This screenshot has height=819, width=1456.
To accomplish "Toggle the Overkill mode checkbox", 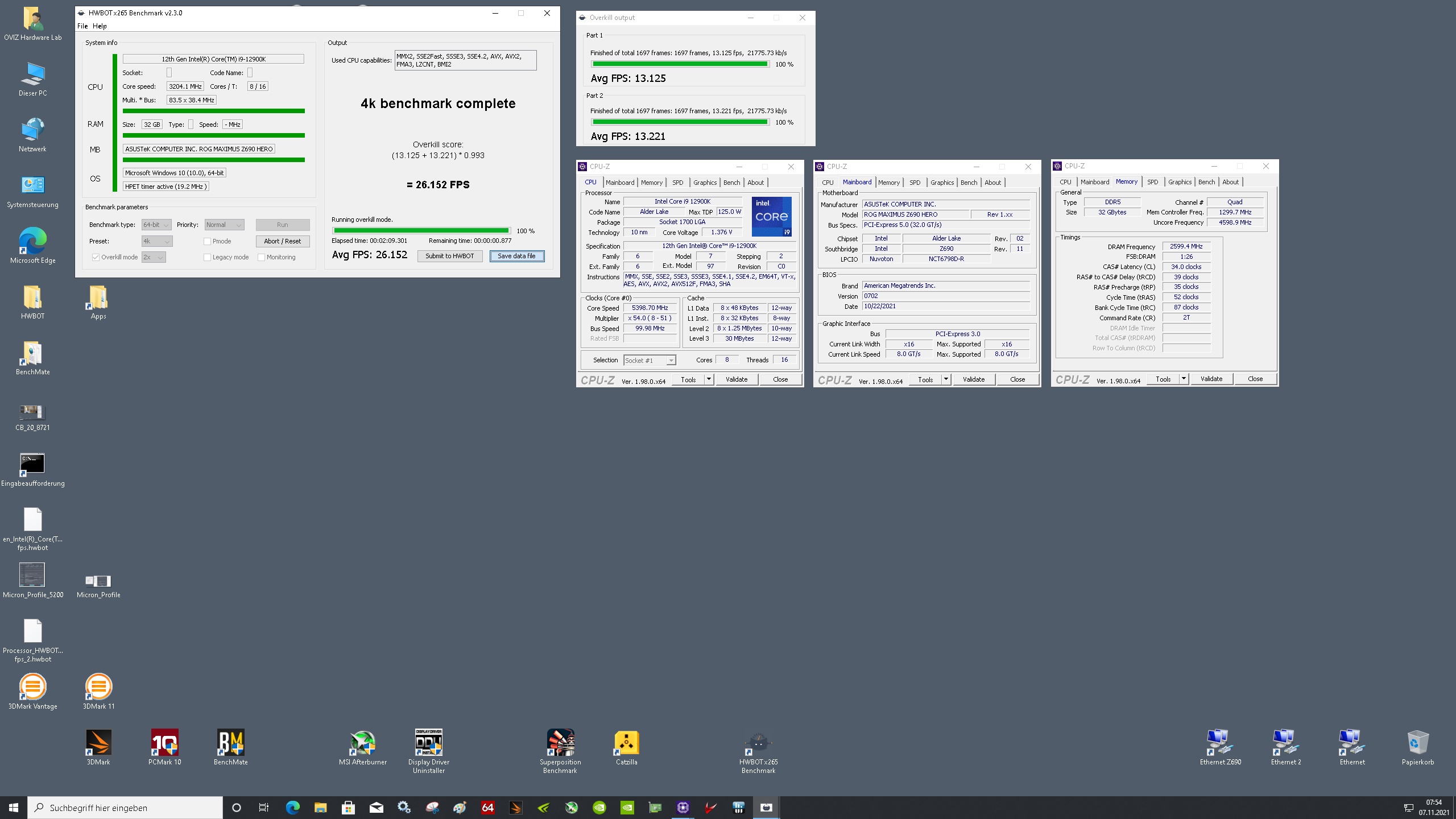I will point(96,257).
